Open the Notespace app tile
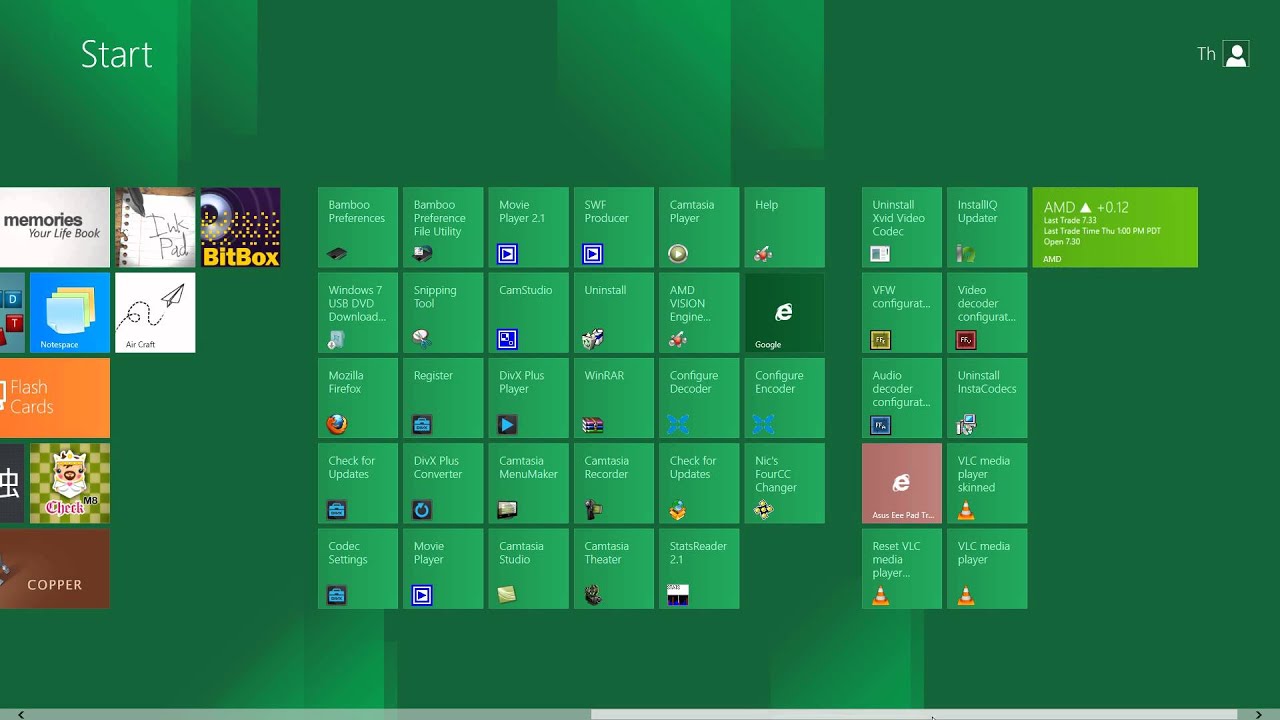Image resolution: width=1280 pixels, height=720 pixels. click(x=70, y=313)
